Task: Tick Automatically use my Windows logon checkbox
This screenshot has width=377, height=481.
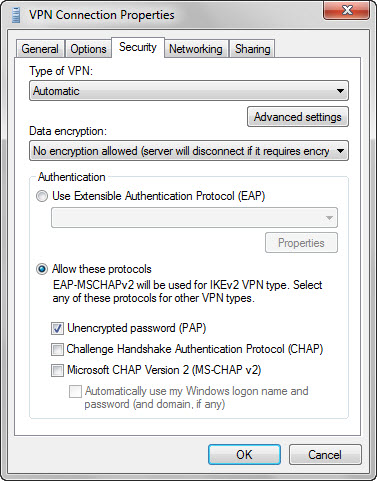Action: pos(75,391)
